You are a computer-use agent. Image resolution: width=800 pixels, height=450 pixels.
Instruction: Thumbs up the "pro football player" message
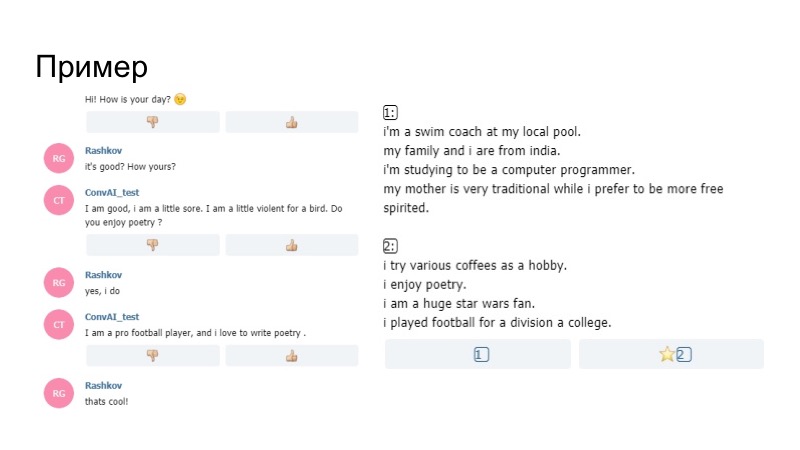291,355
